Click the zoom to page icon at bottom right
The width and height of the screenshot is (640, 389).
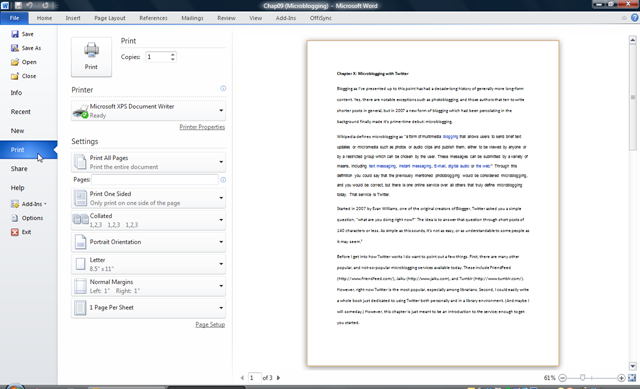click(x=632, y=378)
